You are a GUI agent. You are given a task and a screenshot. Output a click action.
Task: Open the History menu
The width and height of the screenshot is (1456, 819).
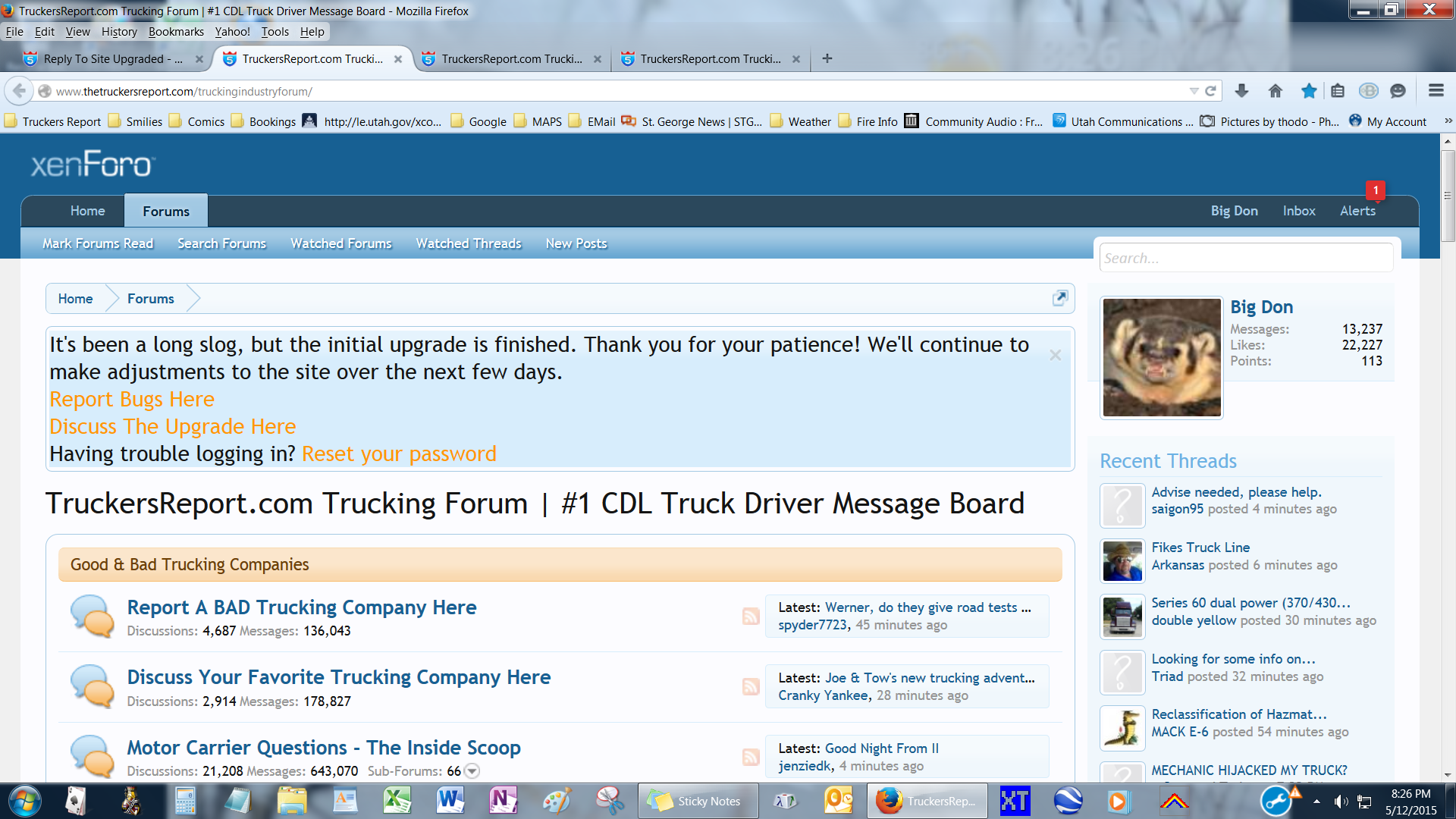pyautogui.click(x=119, y=32)
